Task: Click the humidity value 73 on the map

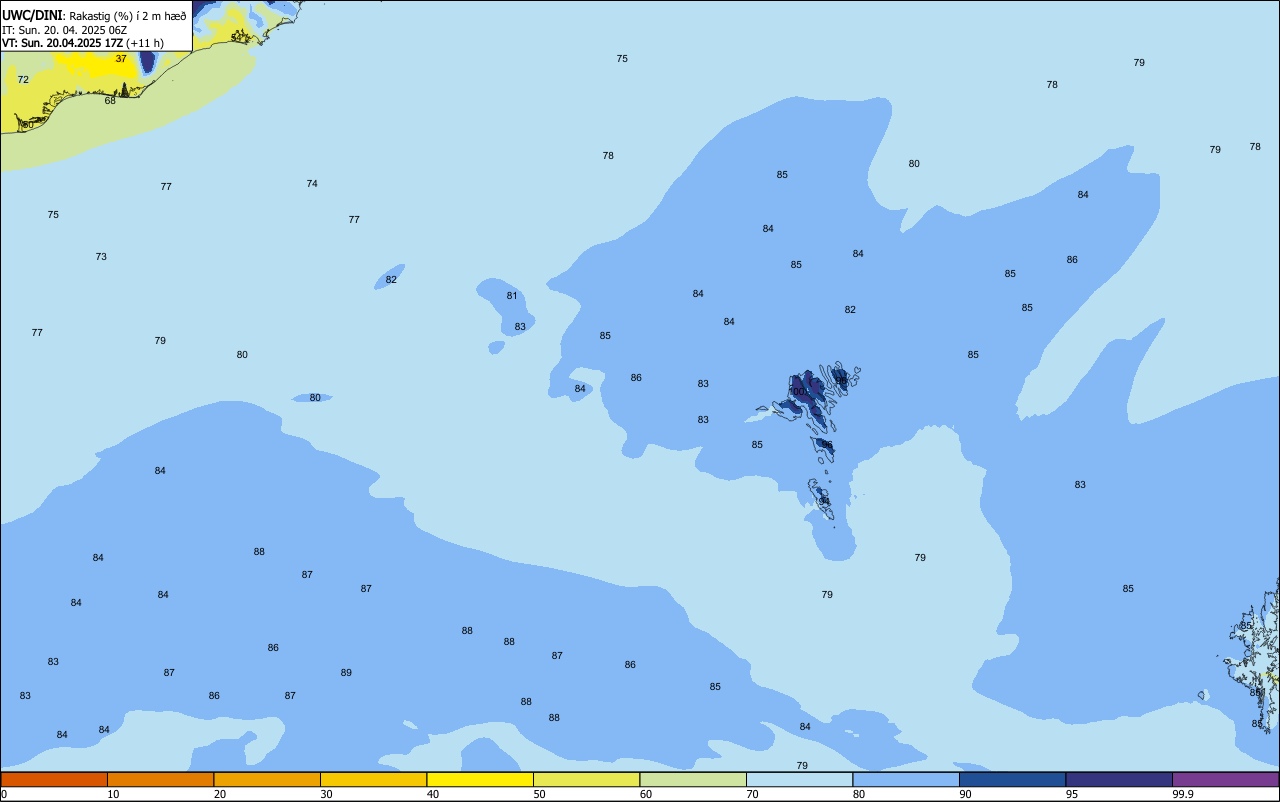Action: pyautogui.click(x=101, y=257)
